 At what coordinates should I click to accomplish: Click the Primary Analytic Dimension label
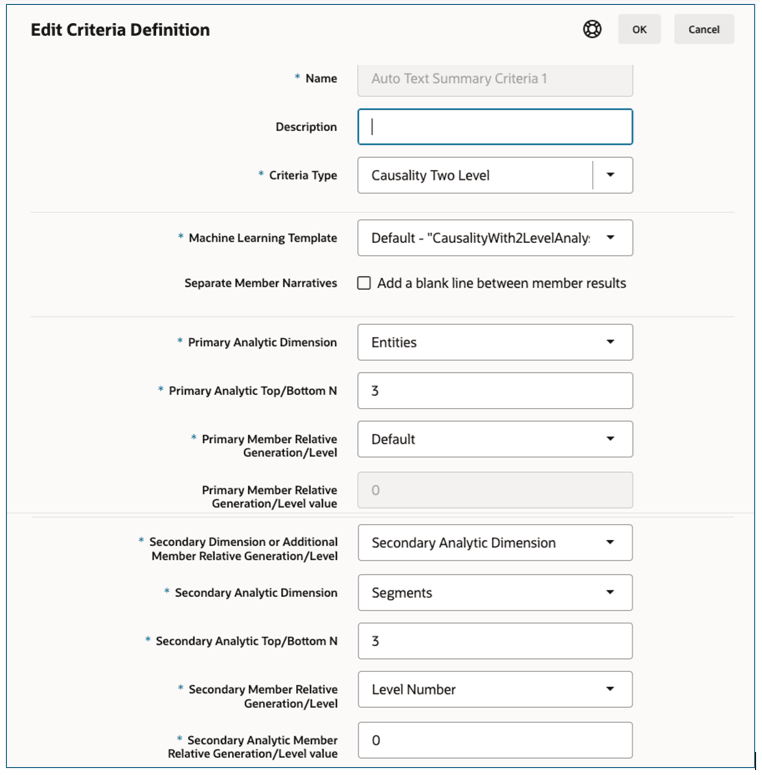click(x=262, y=343)
